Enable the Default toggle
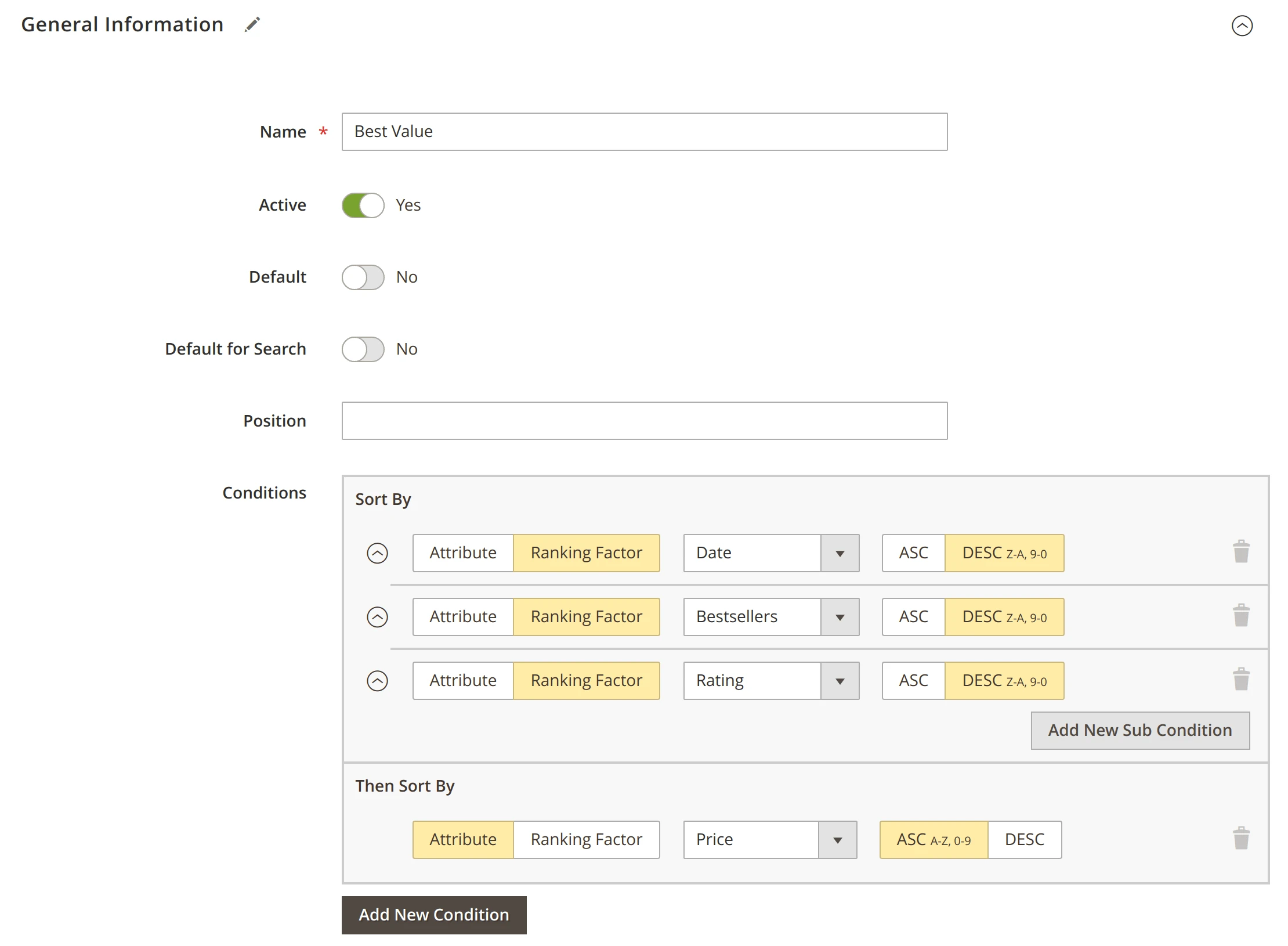Image resolution: width=1288 pixels, height=946 pixels. (363, 277)
